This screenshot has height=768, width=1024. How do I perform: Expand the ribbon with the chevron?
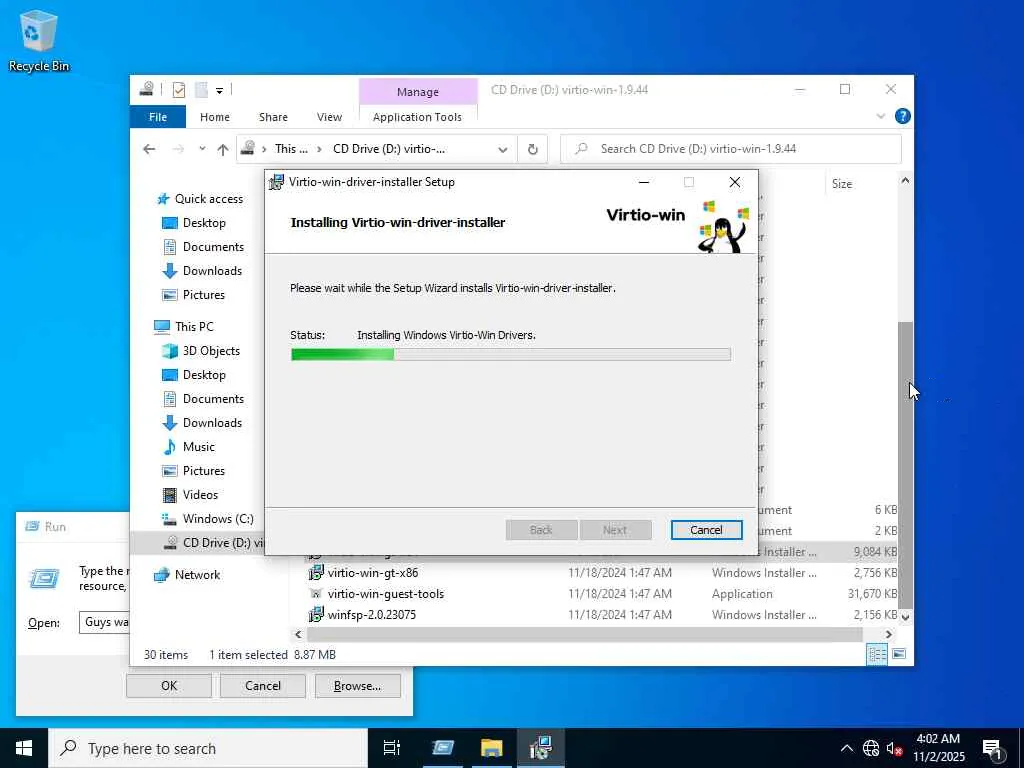pyautogui.click(x=880, y=116)
